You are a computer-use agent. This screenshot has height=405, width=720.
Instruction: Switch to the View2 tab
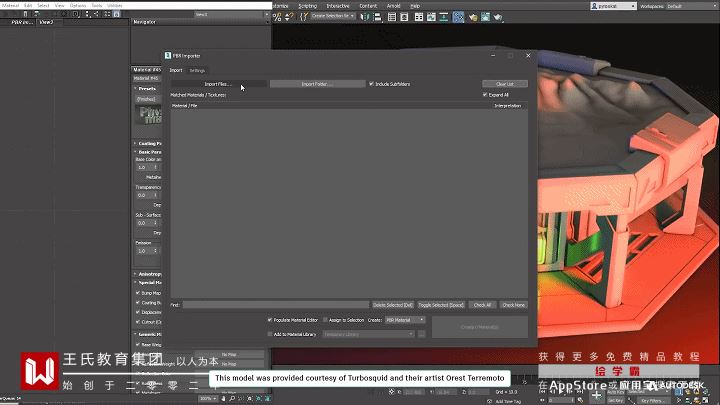(x=46, y=22)
